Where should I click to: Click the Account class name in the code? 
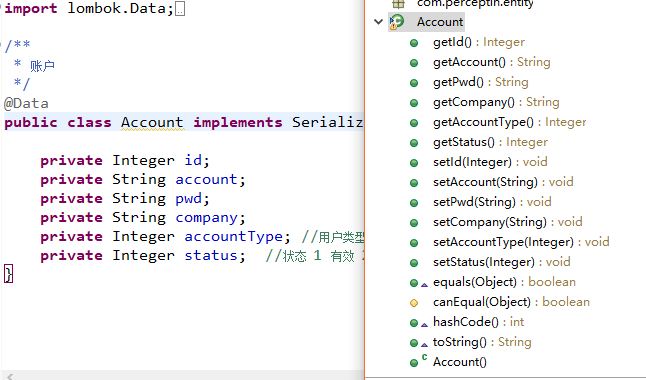(152, 122)
